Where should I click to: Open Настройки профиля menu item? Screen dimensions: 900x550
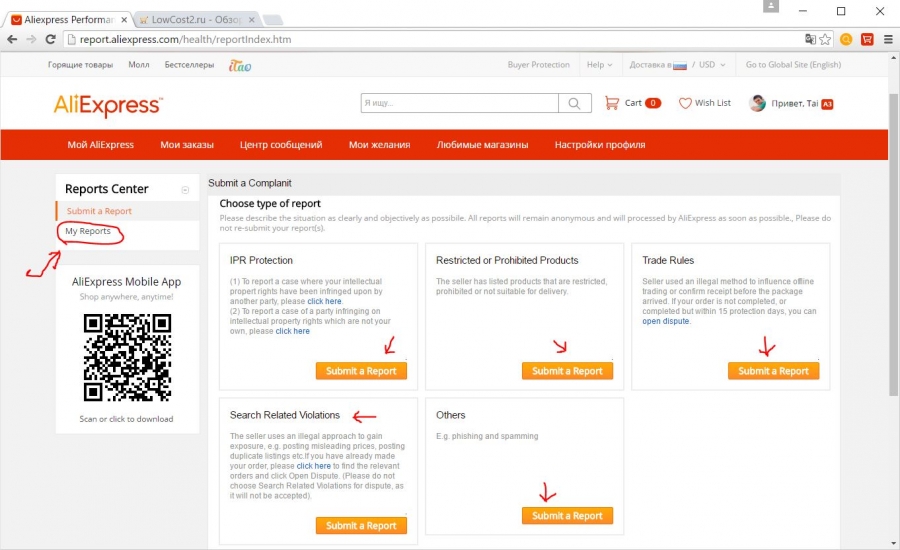point(600,145)
